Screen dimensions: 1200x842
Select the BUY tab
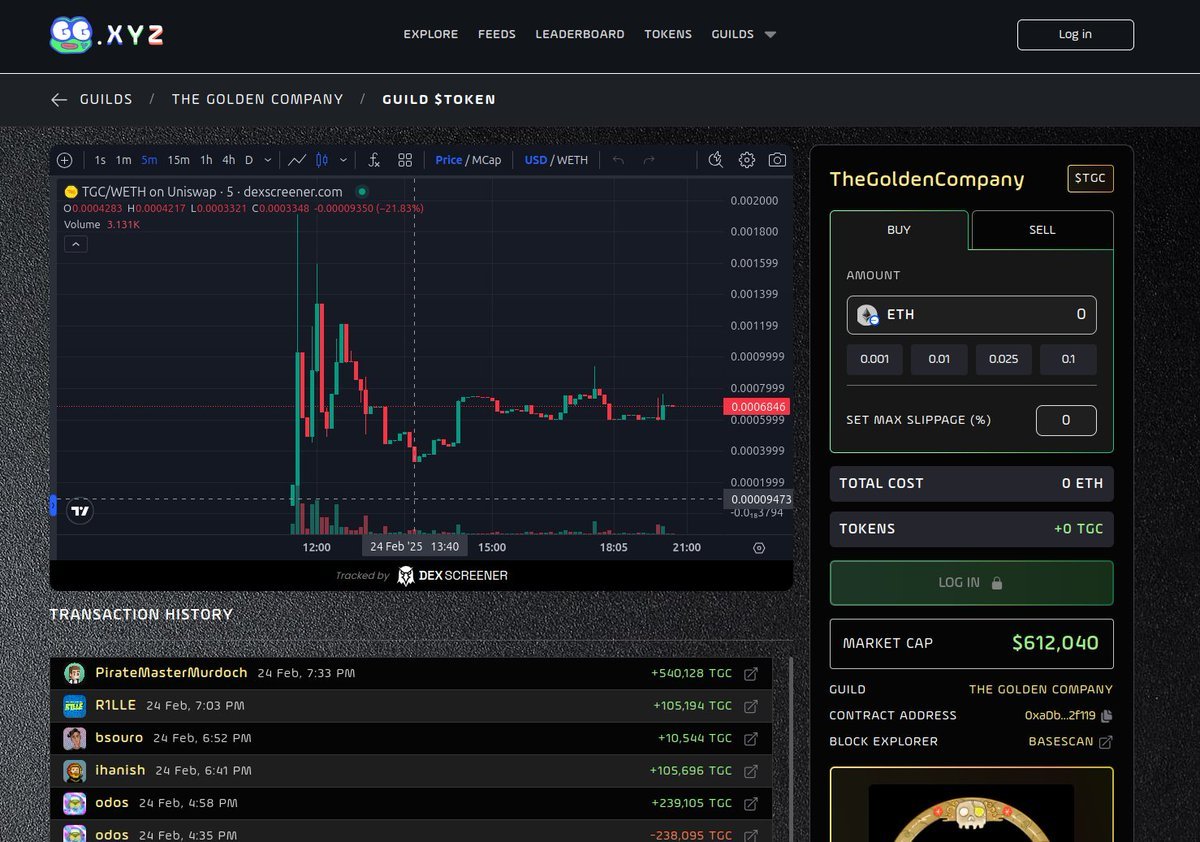pos(899,230)
